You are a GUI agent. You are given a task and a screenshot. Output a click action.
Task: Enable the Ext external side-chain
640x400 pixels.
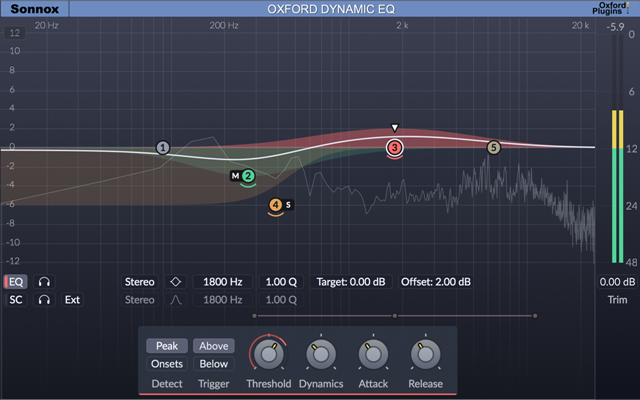pos(72,300)
